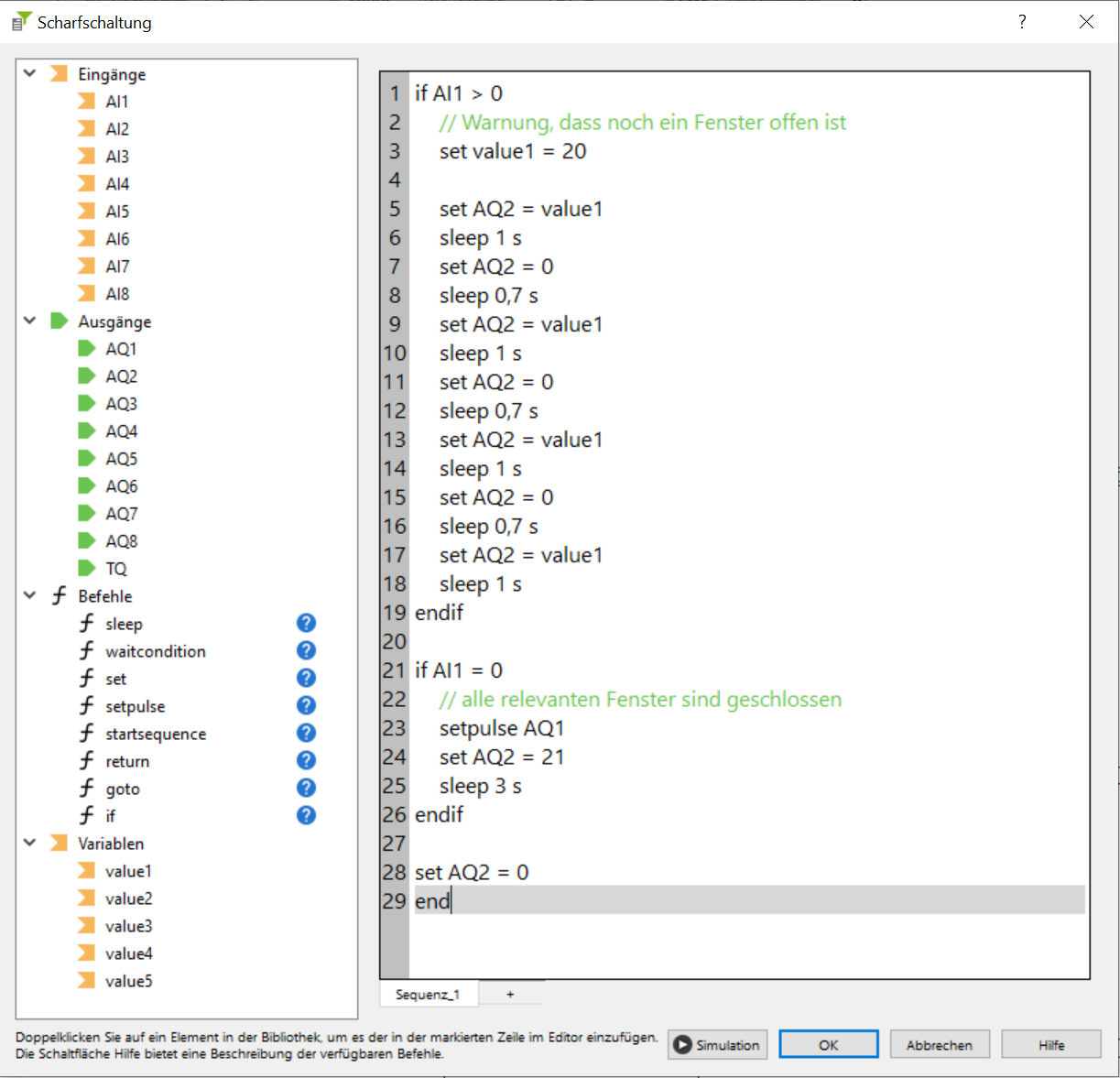The image size is (1120, 1078).
Task: Start the Simulation
Action: [x=718, y=1045]
